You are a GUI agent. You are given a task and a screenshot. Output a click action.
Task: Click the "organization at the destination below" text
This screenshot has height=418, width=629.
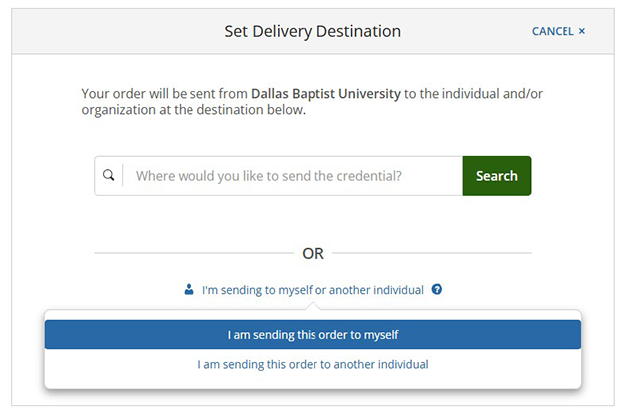coord(194,110)
